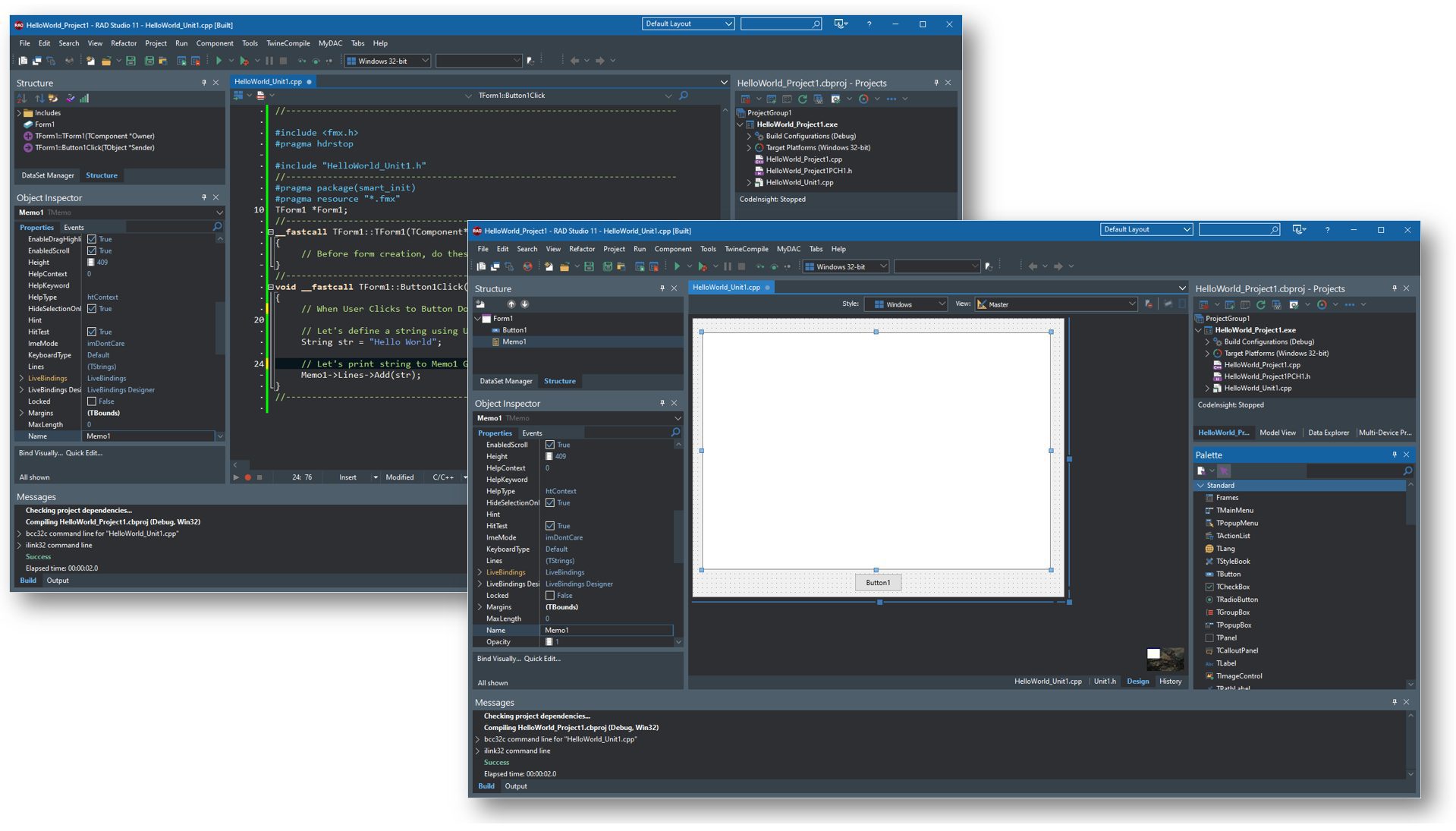The image size is (1456, 831).
Task: Click the New Items icon in front window toolbar
Action: (x=549, y=266)
